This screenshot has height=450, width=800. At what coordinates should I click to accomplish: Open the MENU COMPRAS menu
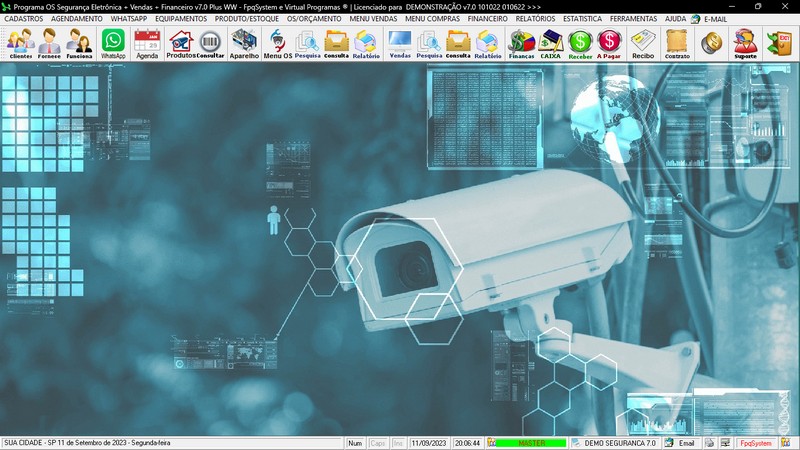click(x=432, y=19)
